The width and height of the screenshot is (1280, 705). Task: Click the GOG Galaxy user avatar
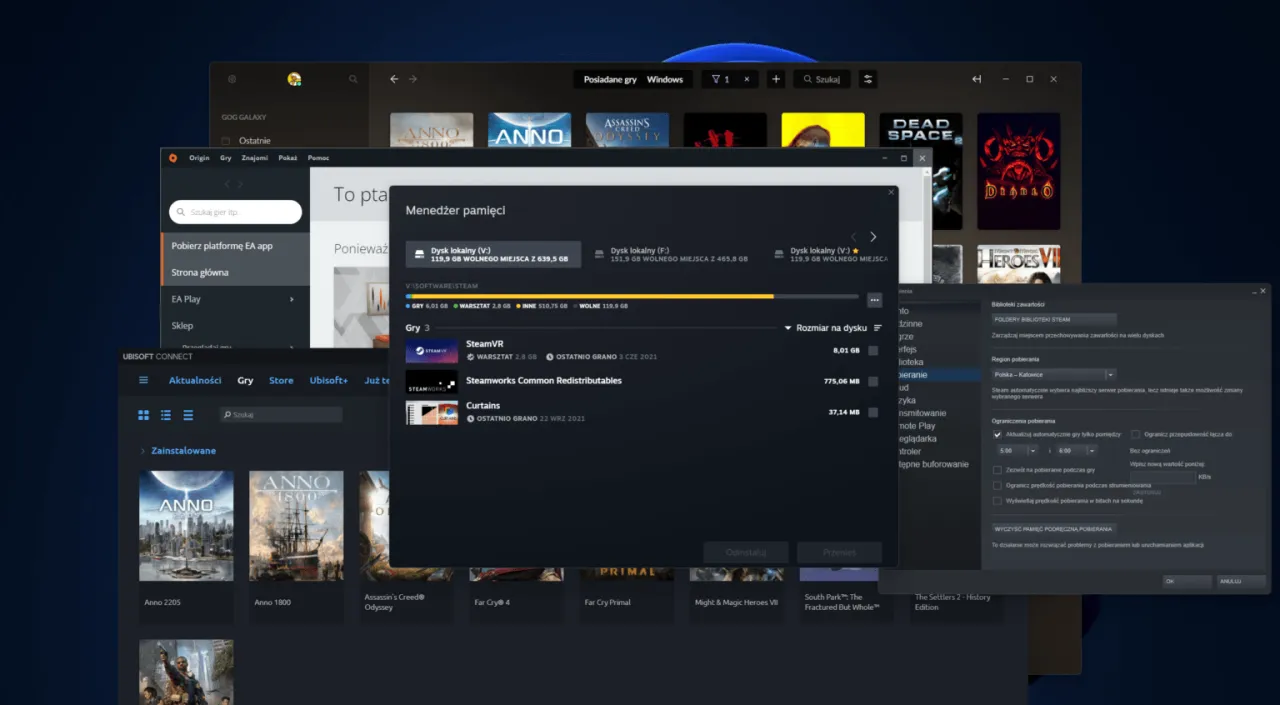click(294, 79)
